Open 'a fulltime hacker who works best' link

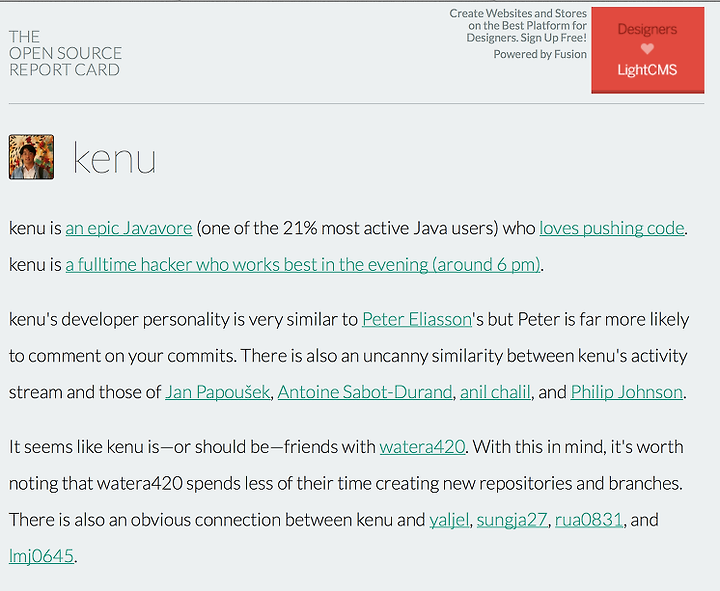point(303,265)
